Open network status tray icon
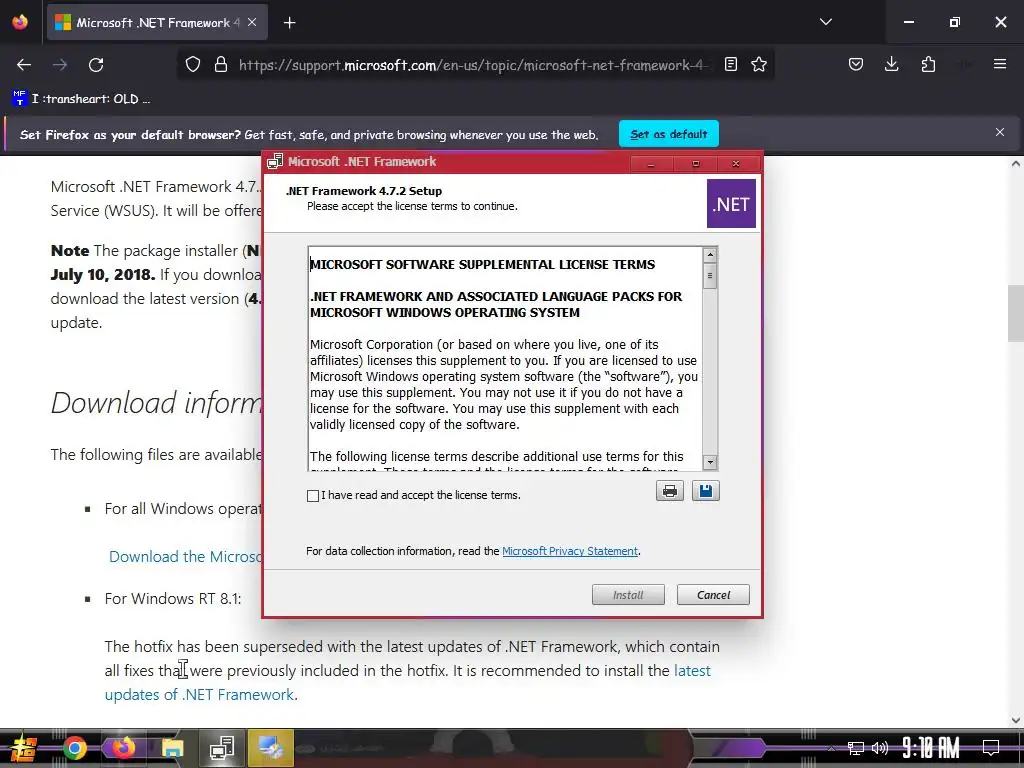This screenshot has height=768, width=1024. (x=856, y=748)
